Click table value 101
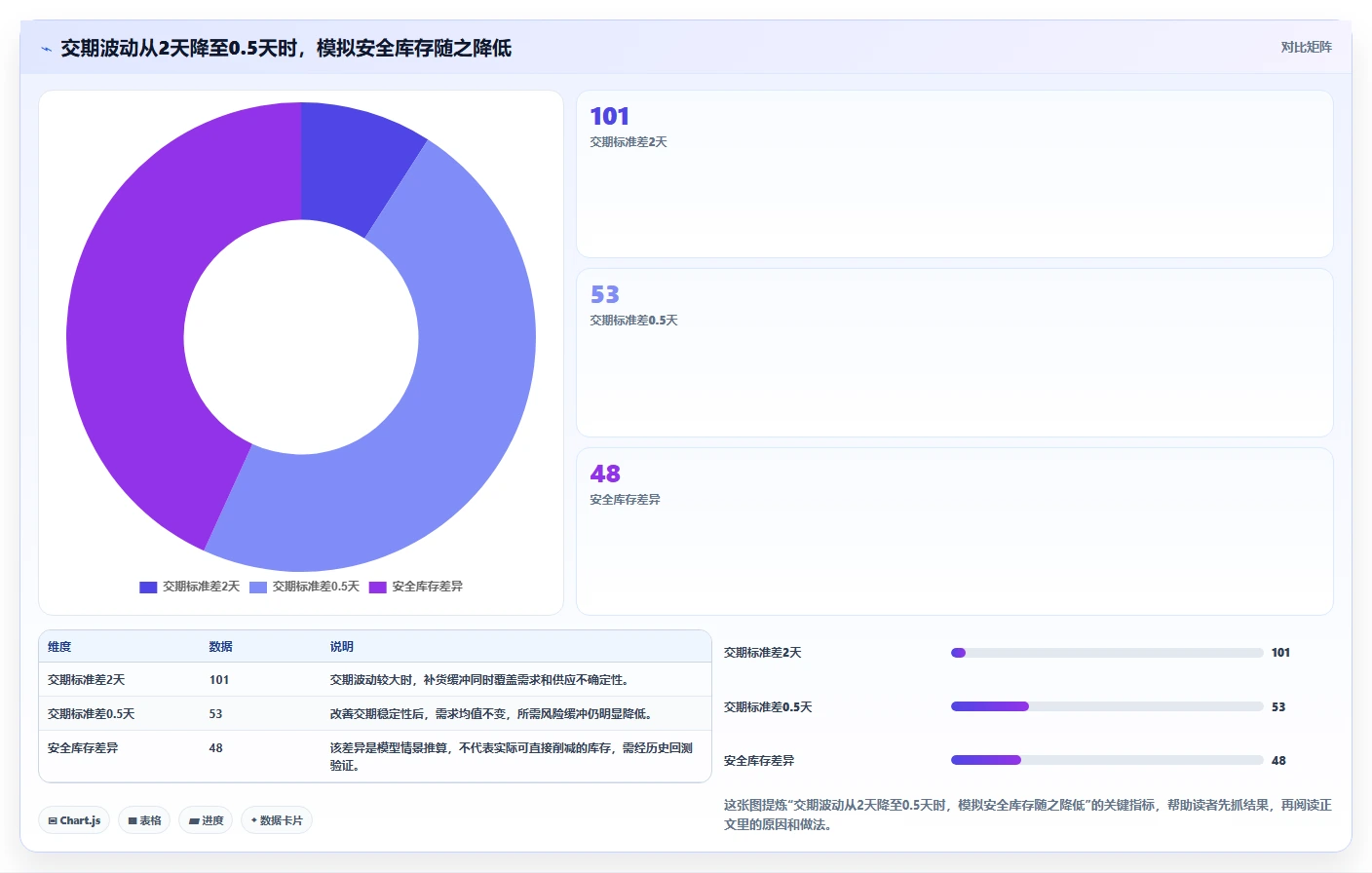 tap(219, 680)
